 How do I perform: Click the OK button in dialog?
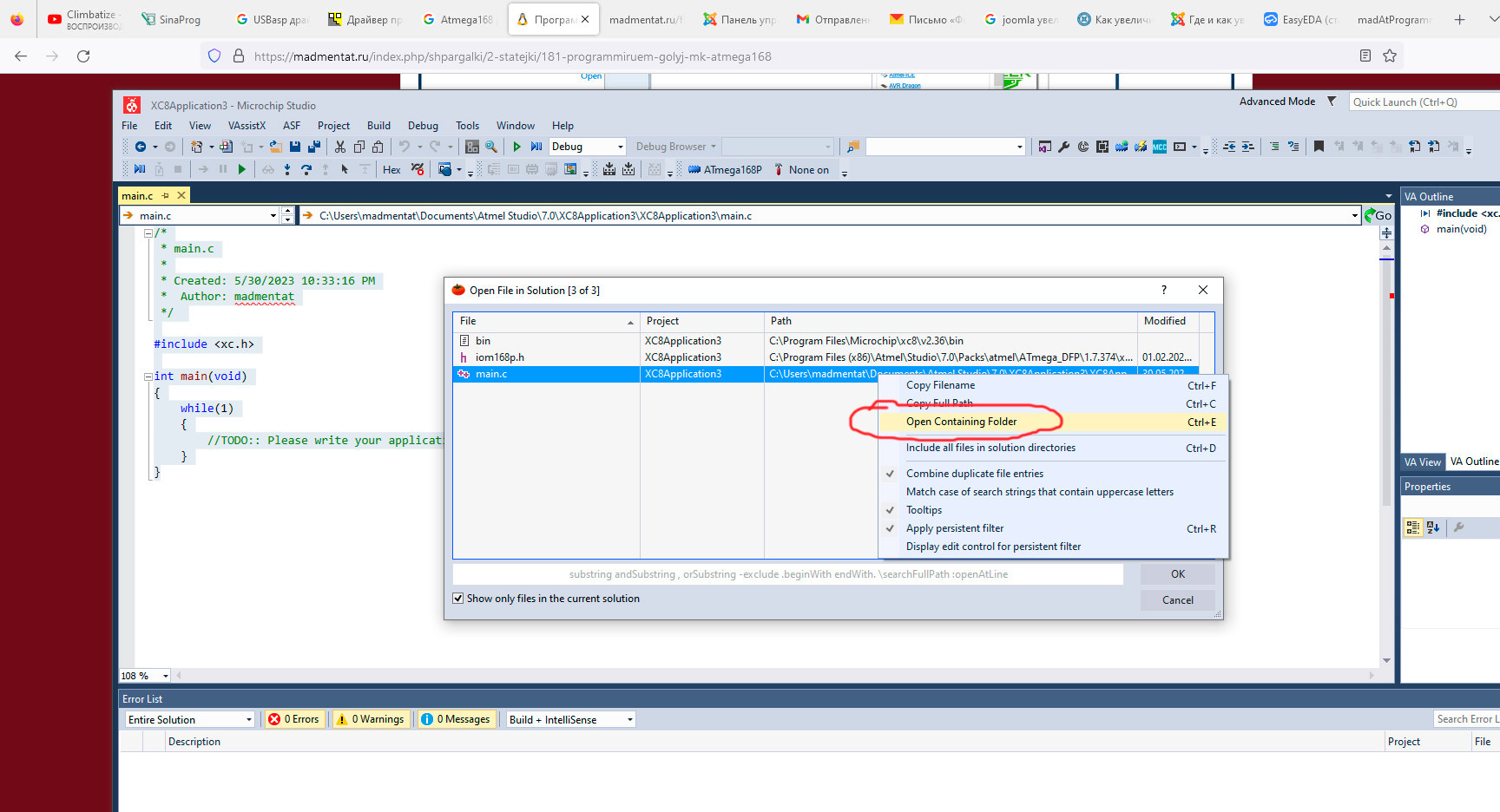1178,574
